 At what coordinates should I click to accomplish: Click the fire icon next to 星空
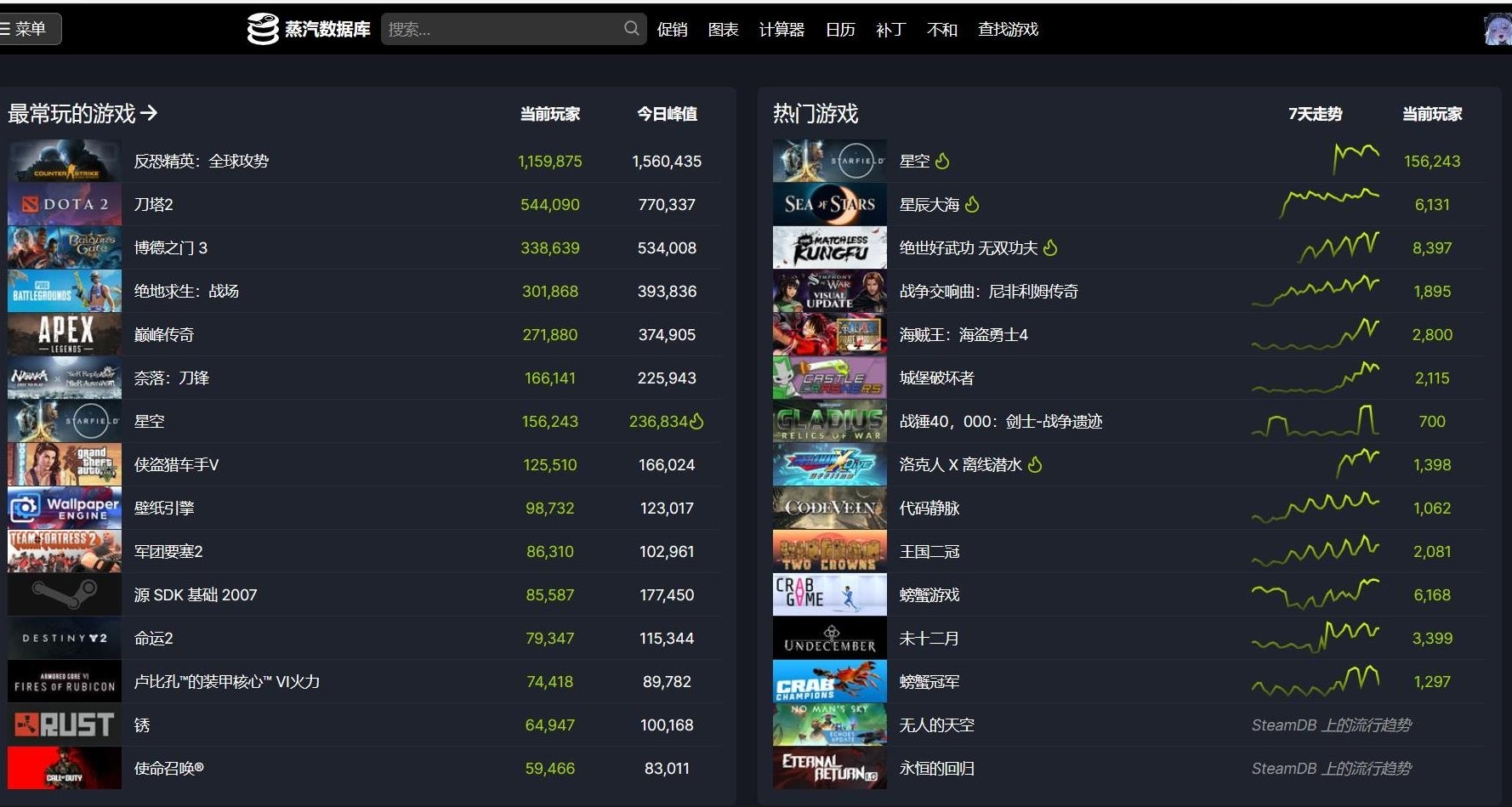(942, 161)
